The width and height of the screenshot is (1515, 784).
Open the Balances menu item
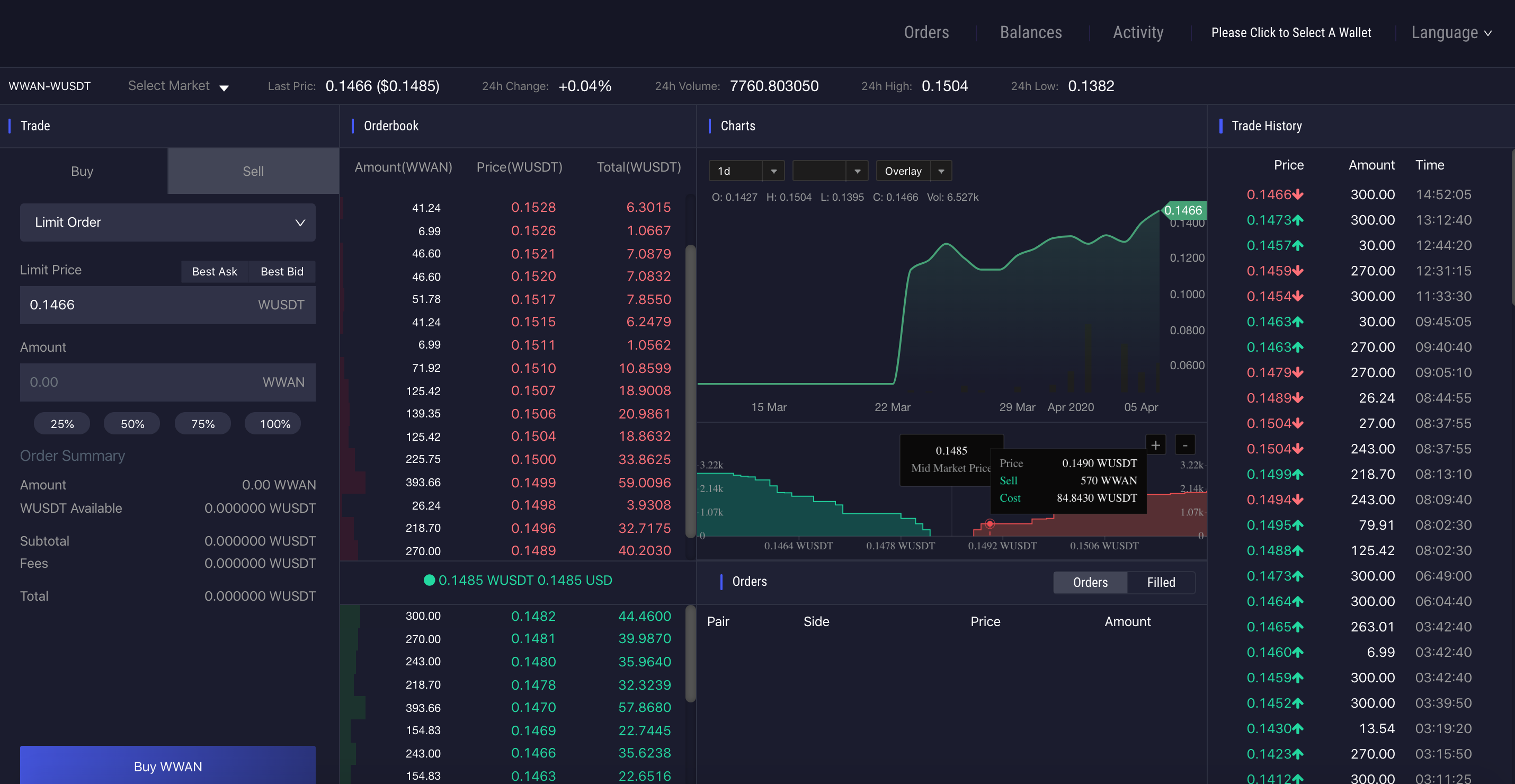coord(1030,33)
